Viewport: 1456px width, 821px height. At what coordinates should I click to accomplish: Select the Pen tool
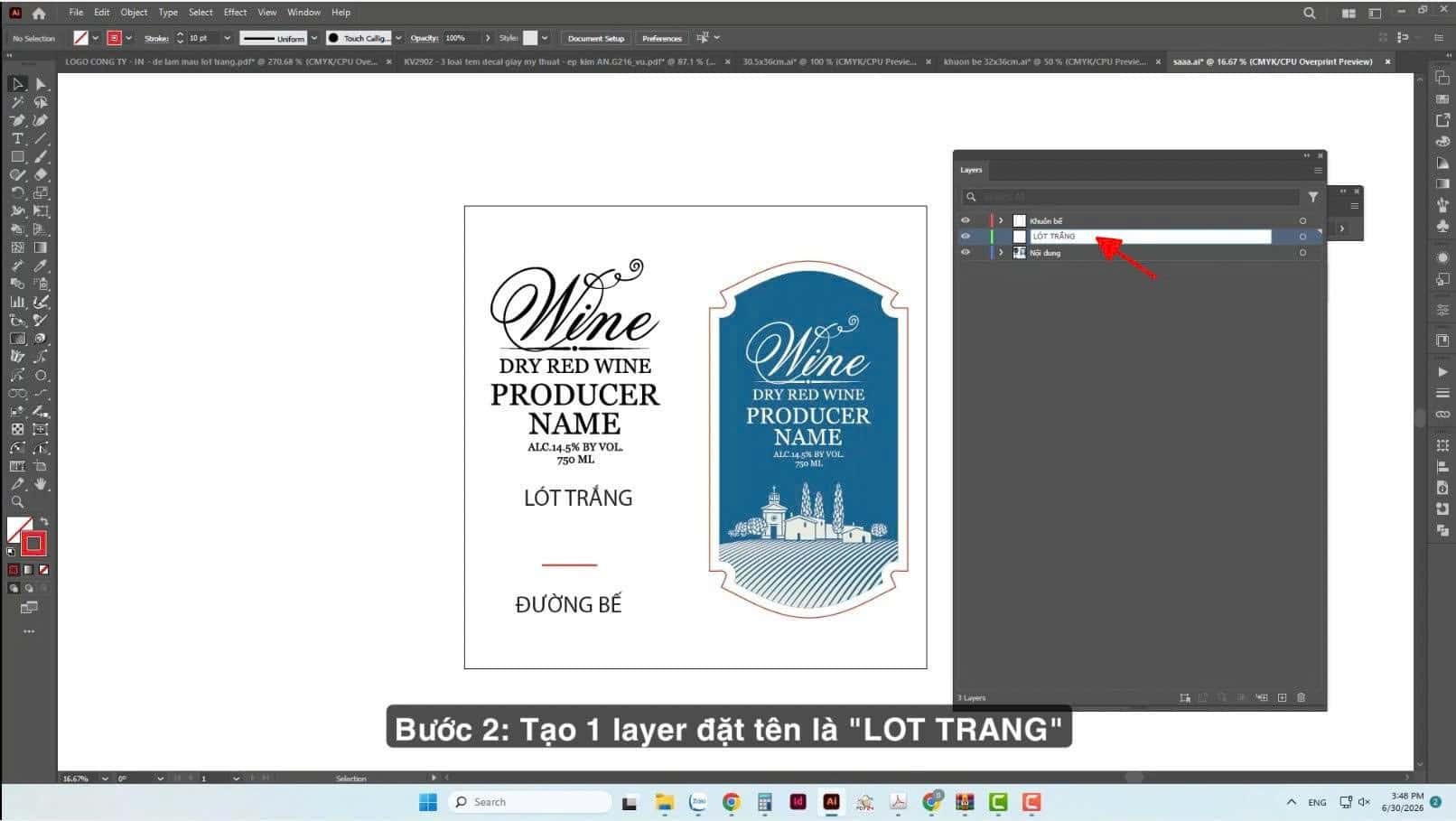17,120
